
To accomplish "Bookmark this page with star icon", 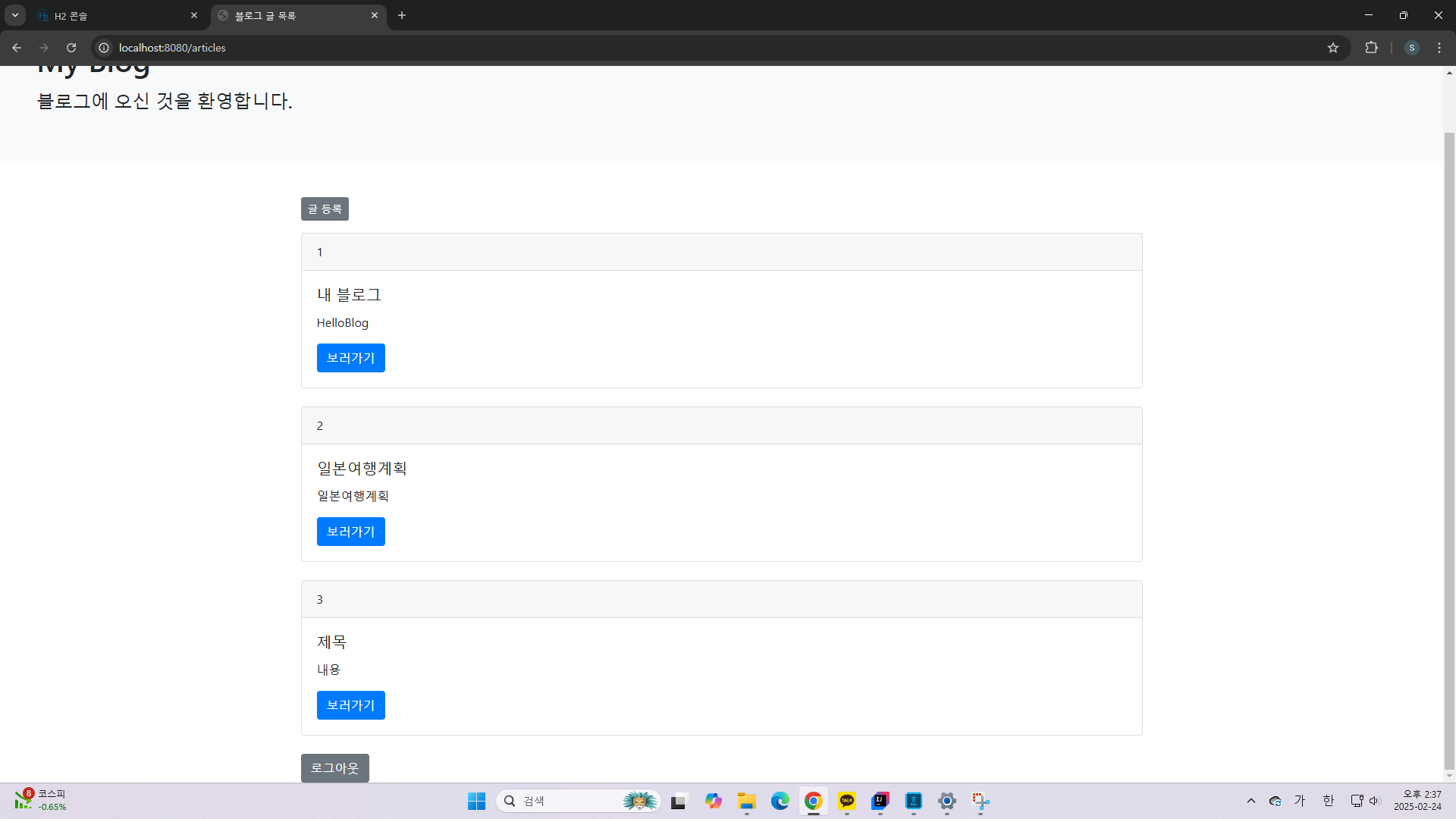I will pyautogui.click(x=1333, y=48).
